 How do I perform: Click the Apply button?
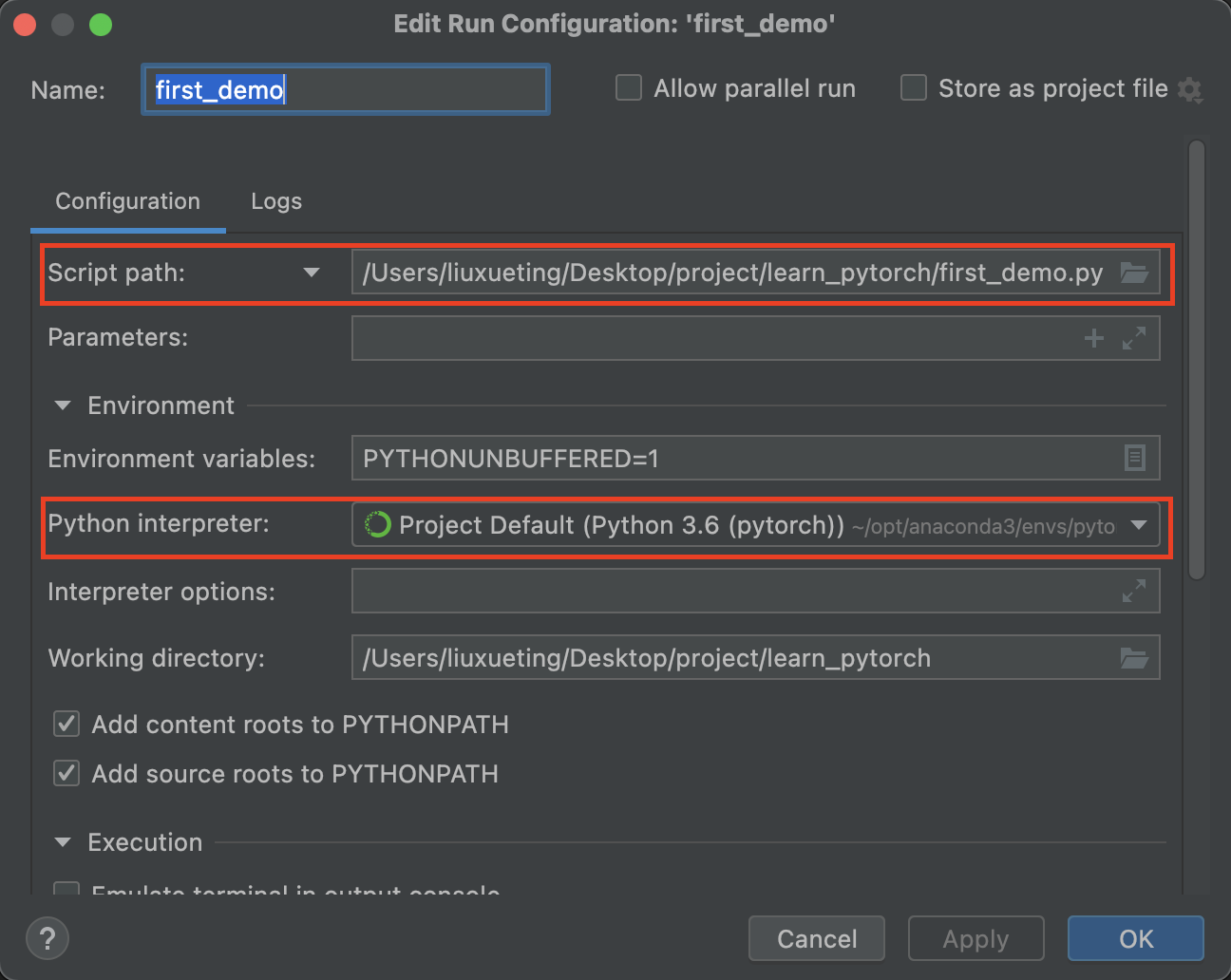click(x=975, y=939)
